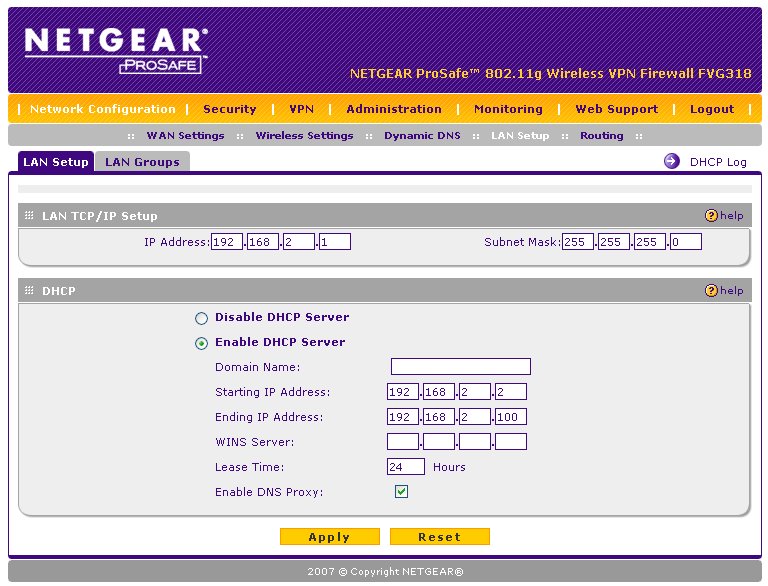Image resolution: width=768 pixels, height=586 pixels.
Task: Open the VPN menu
Action: tap(301, 109)
